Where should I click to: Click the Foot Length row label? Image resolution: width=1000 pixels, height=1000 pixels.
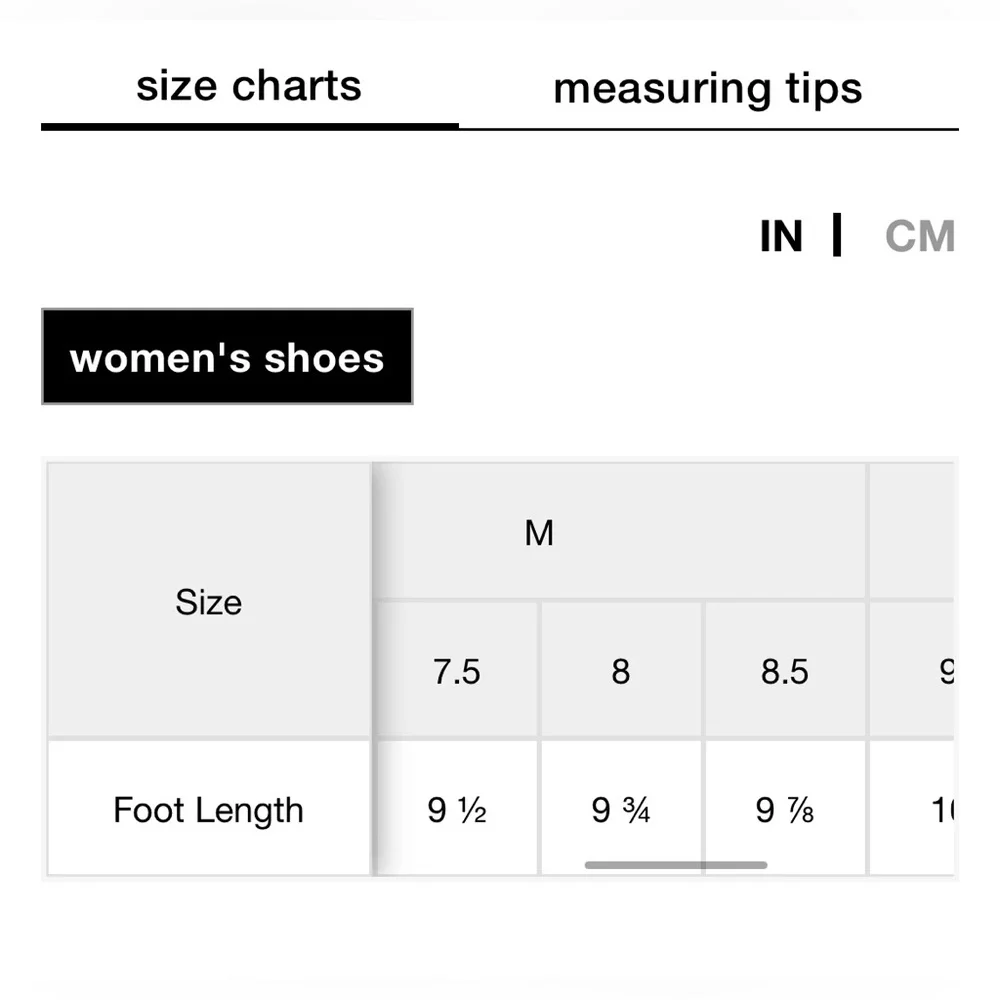[208, 809]
